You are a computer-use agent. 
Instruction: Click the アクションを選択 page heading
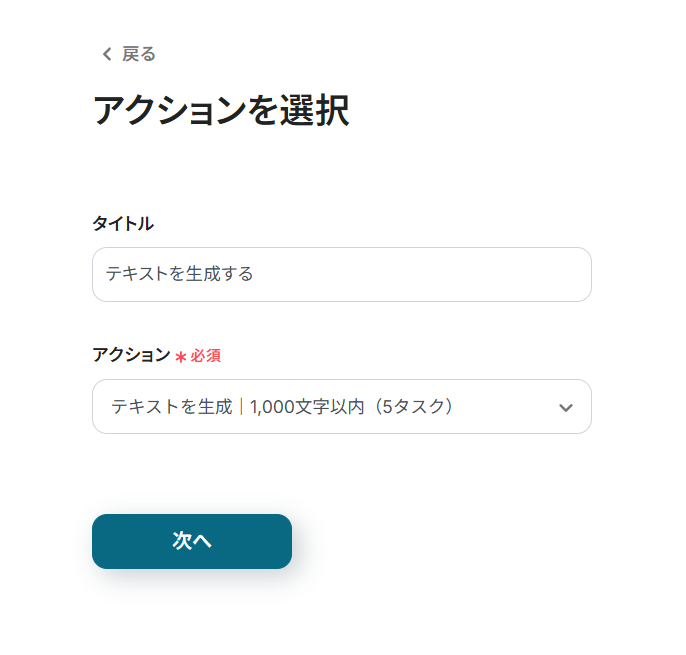[x=220, y=111]
